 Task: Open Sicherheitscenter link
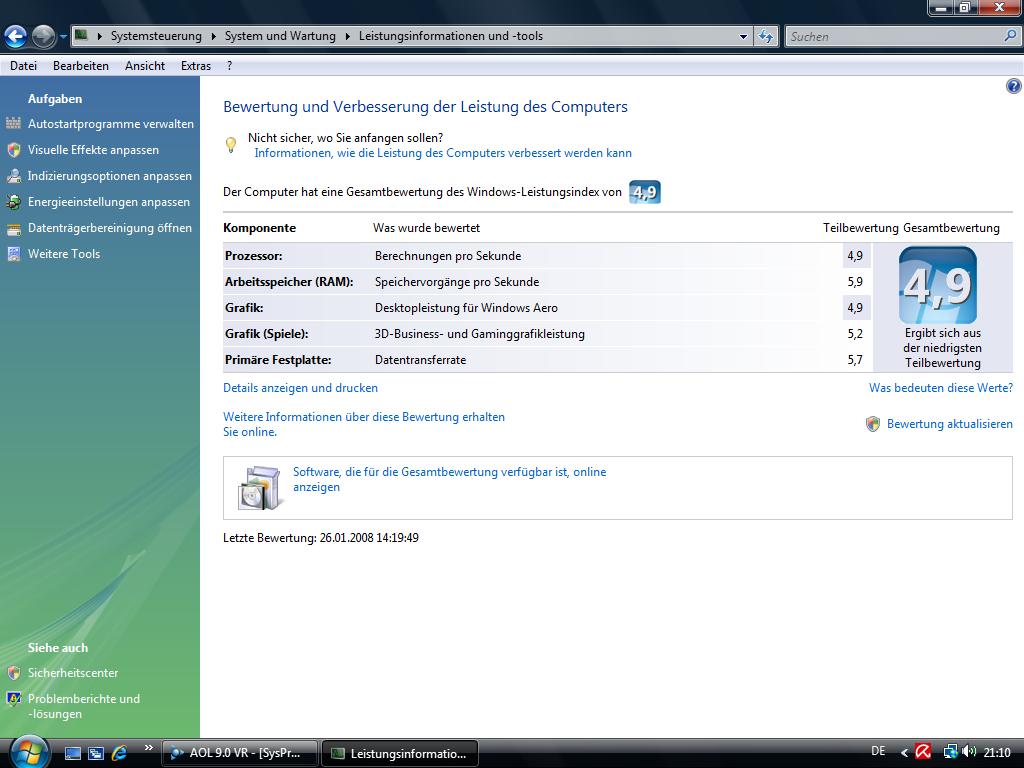(73, 673)
